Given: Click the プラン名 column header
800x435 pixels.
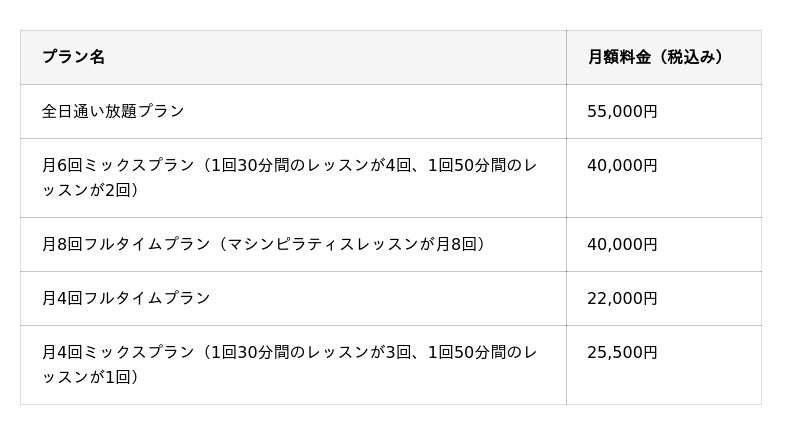Looking at the screenshot, I should pos(73,57).
